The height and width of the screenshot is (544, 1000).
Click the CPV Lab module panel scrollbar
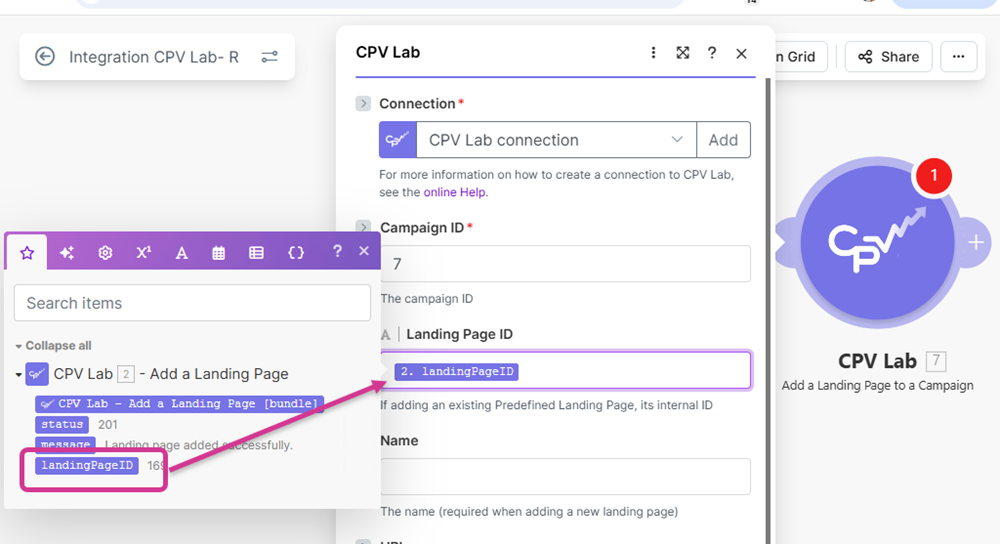point(768,311)
